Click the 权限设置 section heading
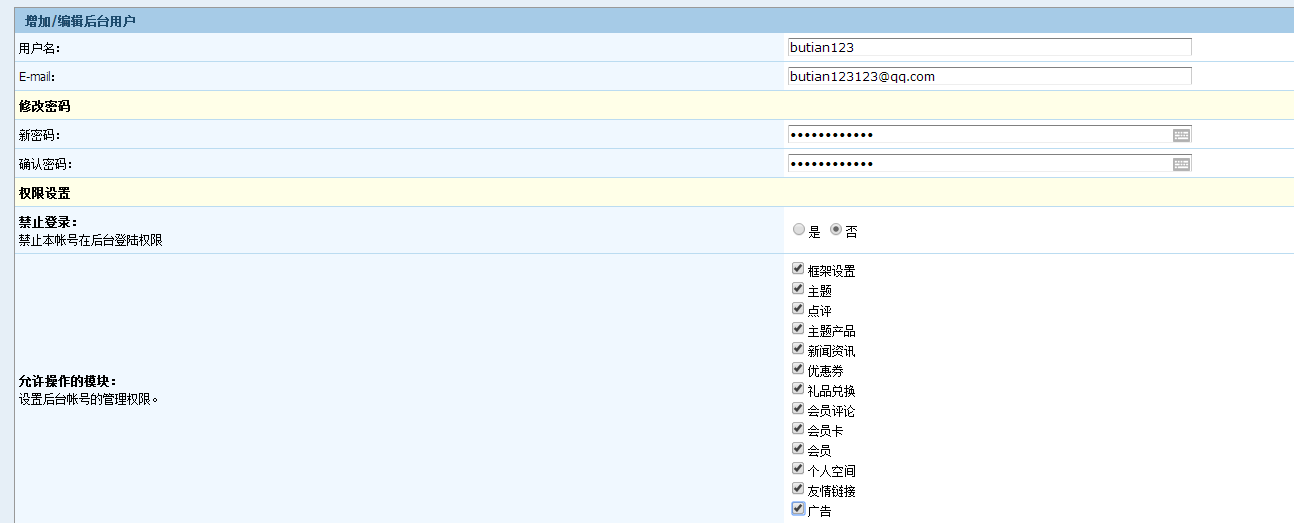1294x523 pixels. [45, 193]
